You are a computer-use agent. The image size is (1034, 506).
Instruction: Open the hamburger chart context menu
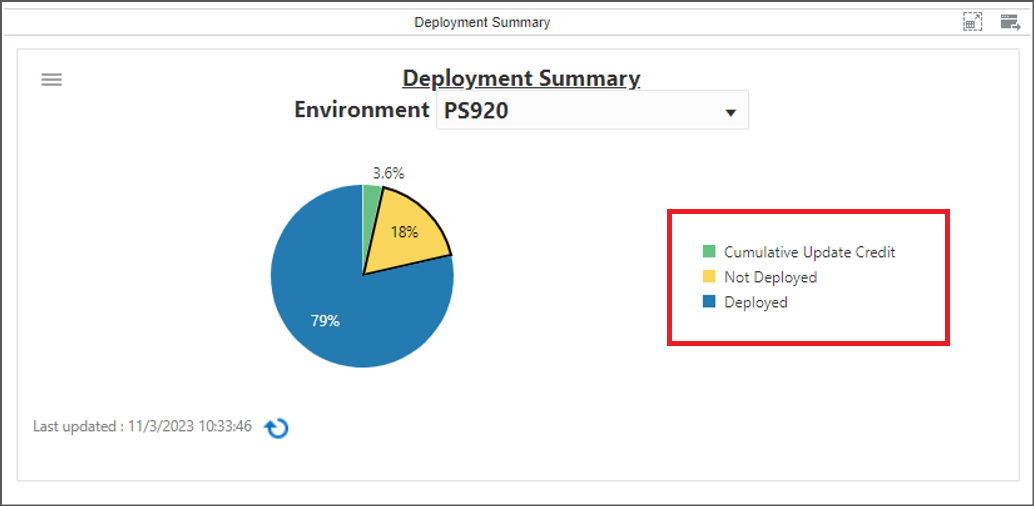pos(51,80)
